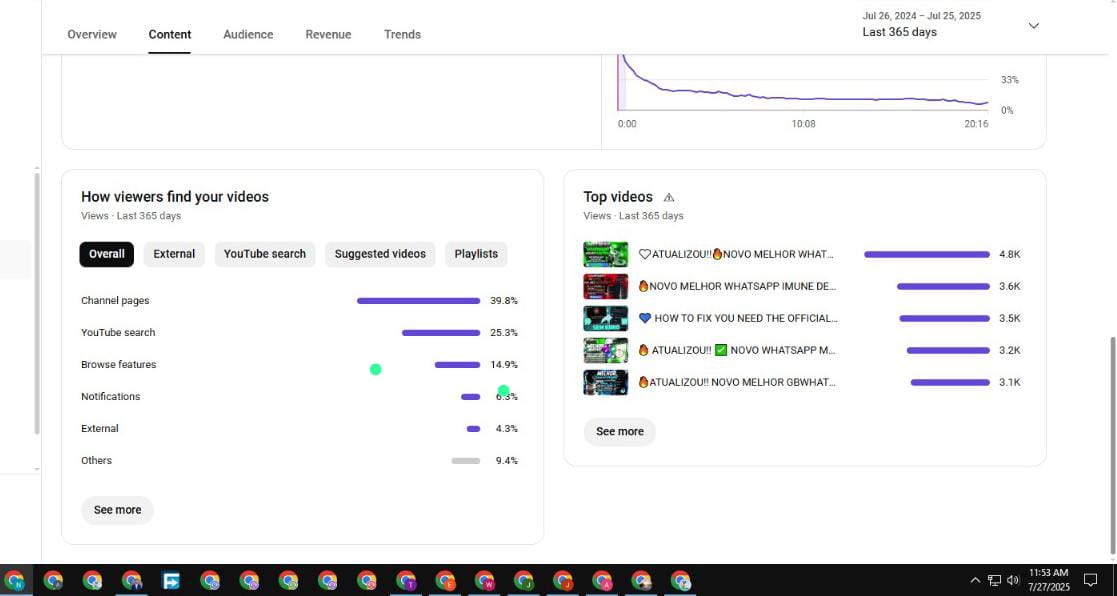Open the NOVO MELHOR WHATSAPP IMUNE video title

point(736,286)
